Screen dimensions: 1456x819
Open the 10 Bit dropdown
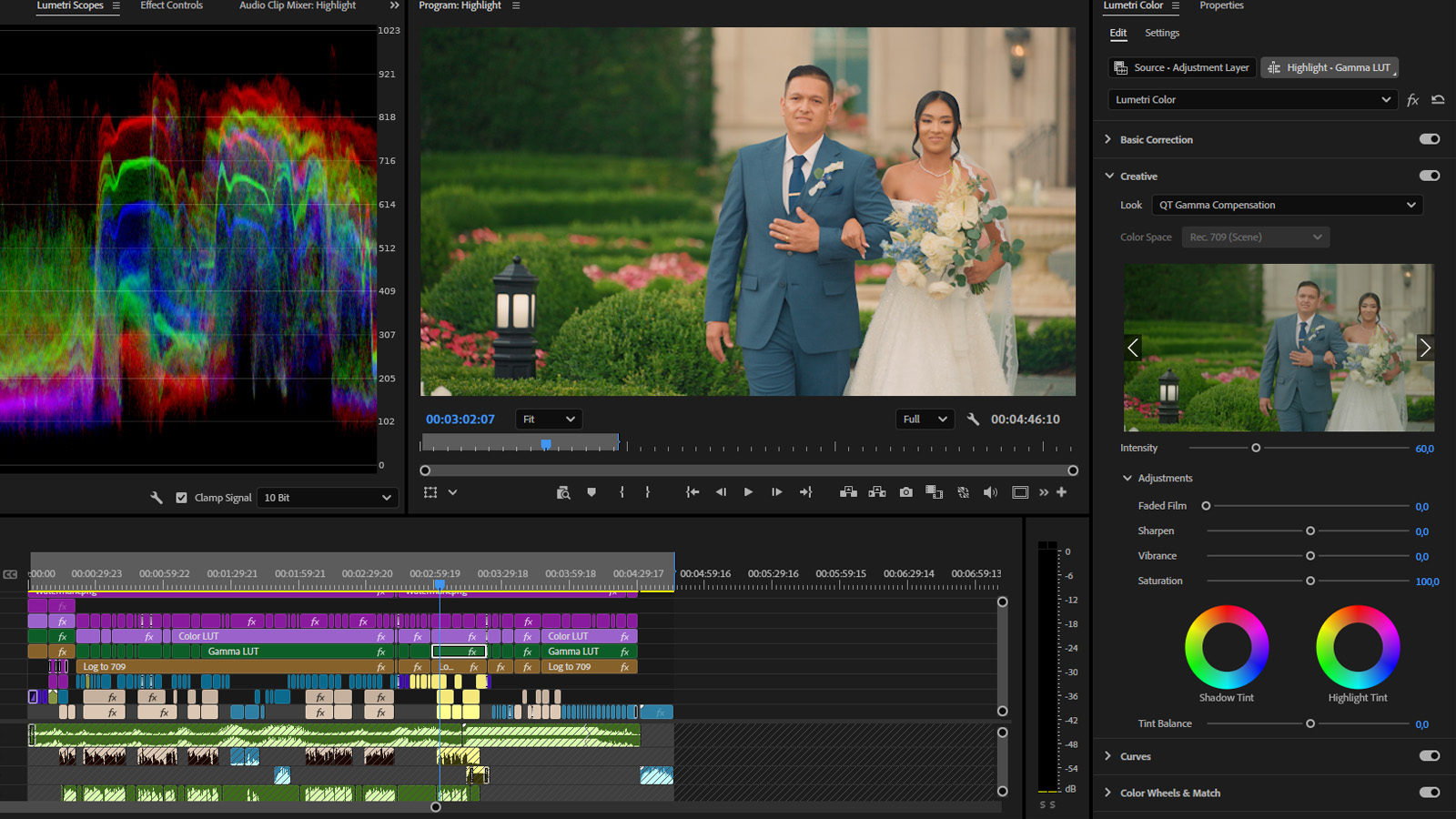(328, 498)
